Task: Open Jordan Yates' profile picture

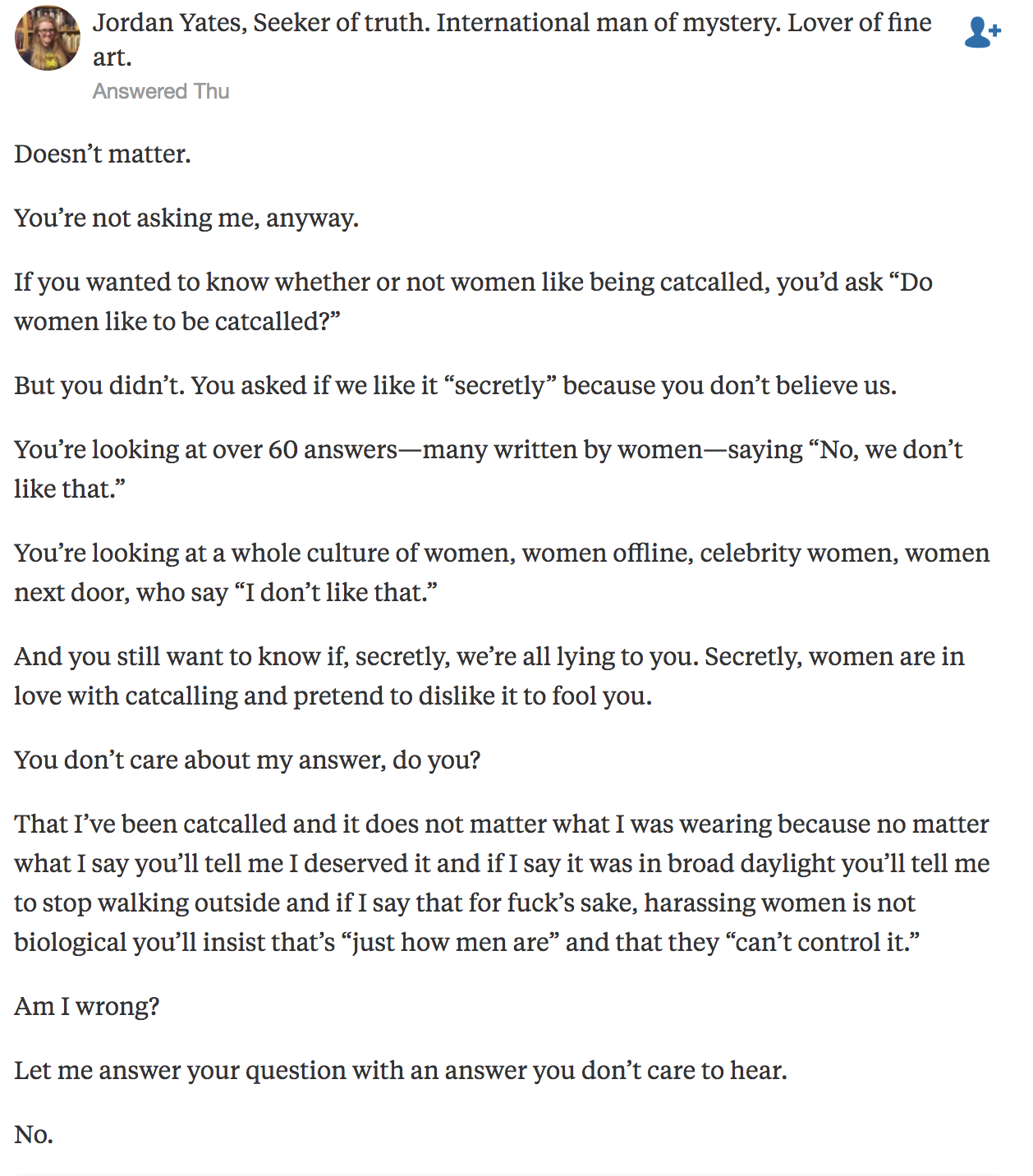Action: click(x=48, y=38)
